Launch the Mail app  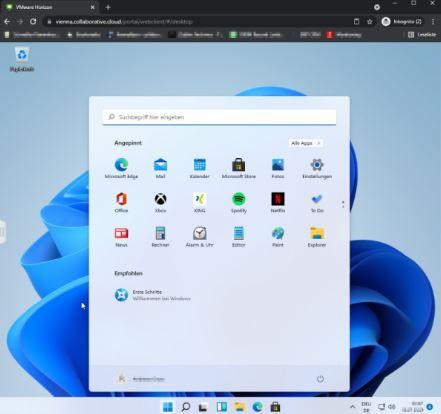[x=160, y=168]
